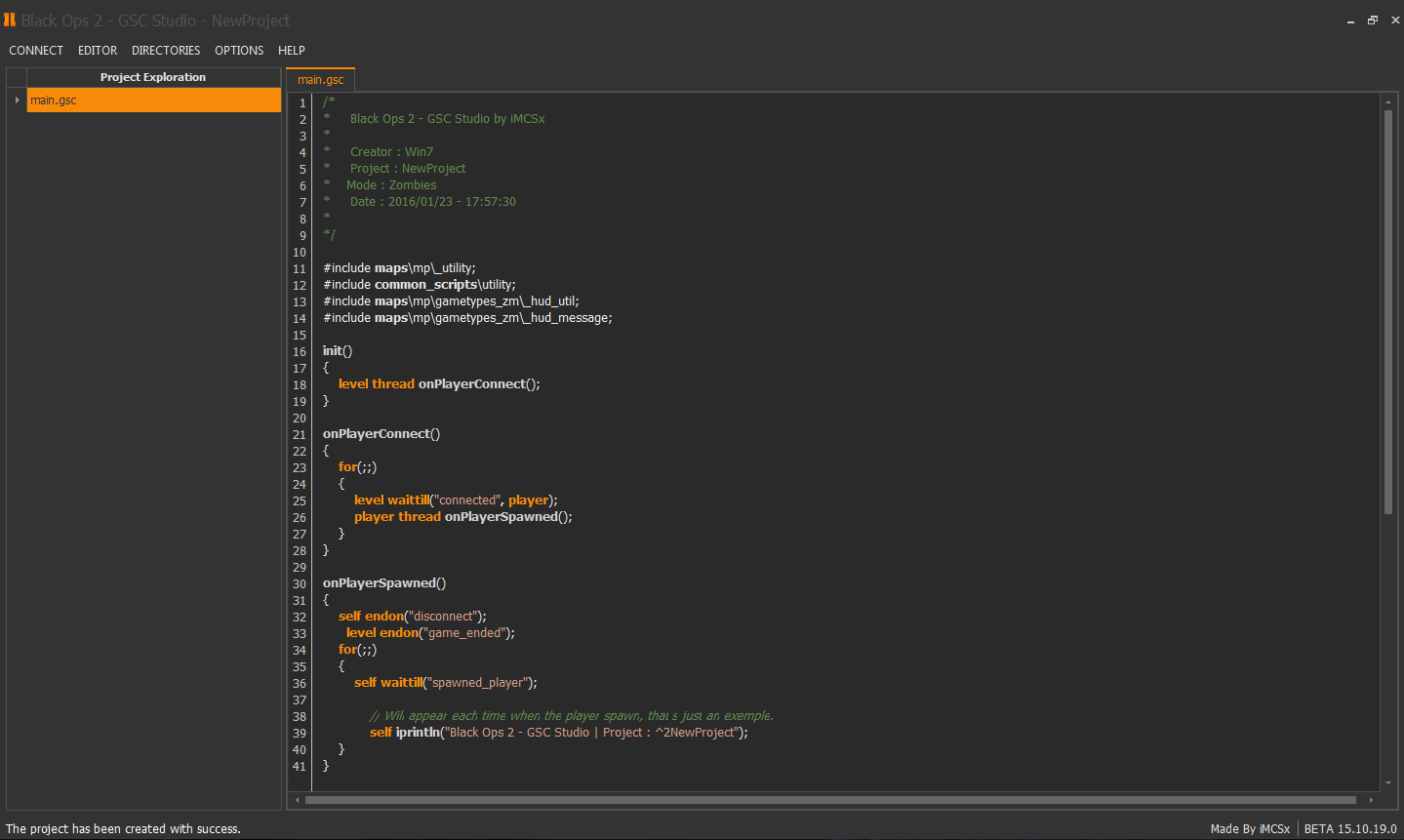Click the 'project has been created' status message
The width and height of the screenshot is (1404, 840).
click(124, 829)
